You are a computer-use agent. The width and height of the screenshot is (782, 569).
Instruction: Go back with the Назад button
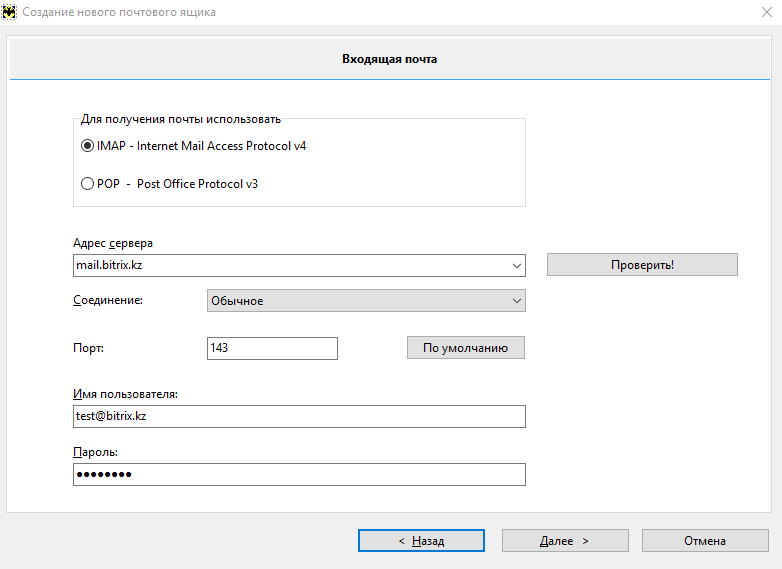(421, 541)
